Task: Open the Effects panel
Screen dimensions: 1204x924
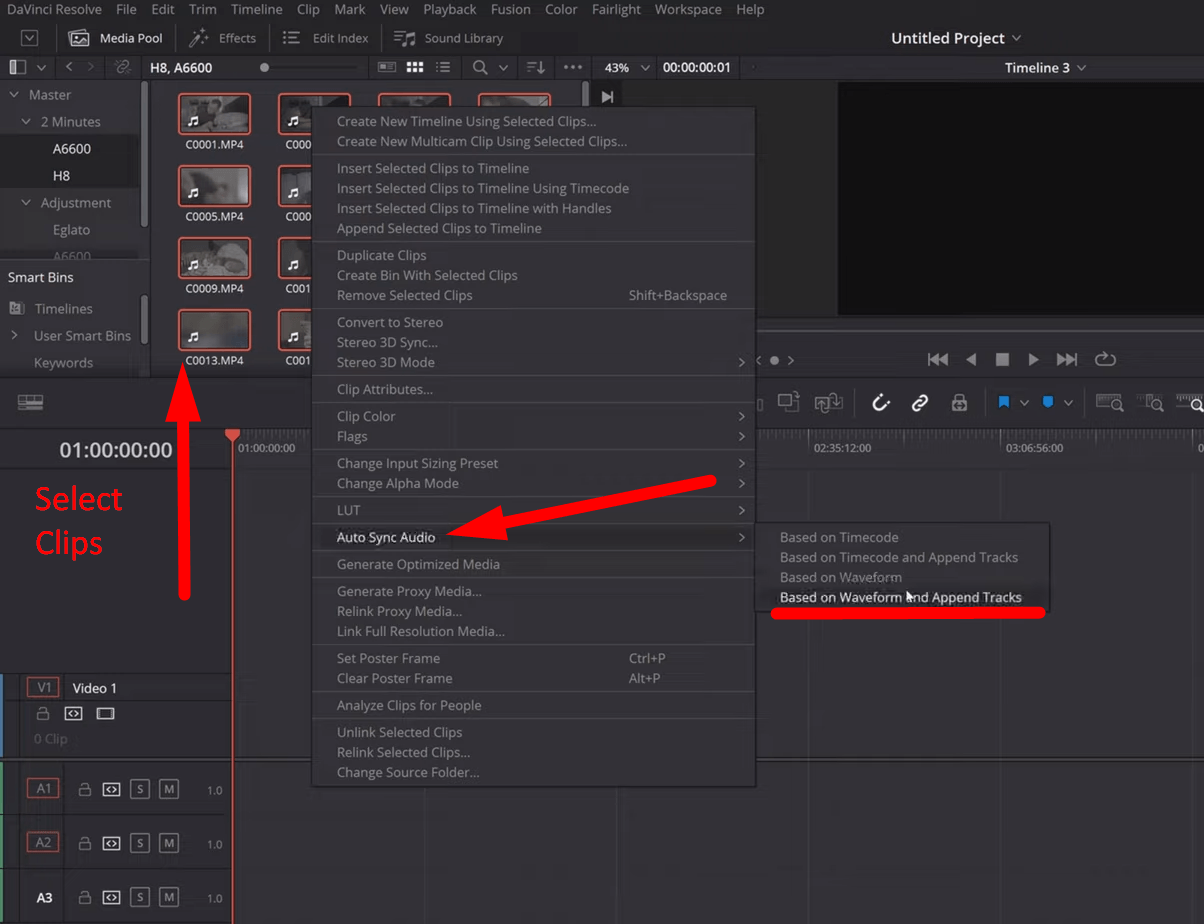Action: click(222, 38)
